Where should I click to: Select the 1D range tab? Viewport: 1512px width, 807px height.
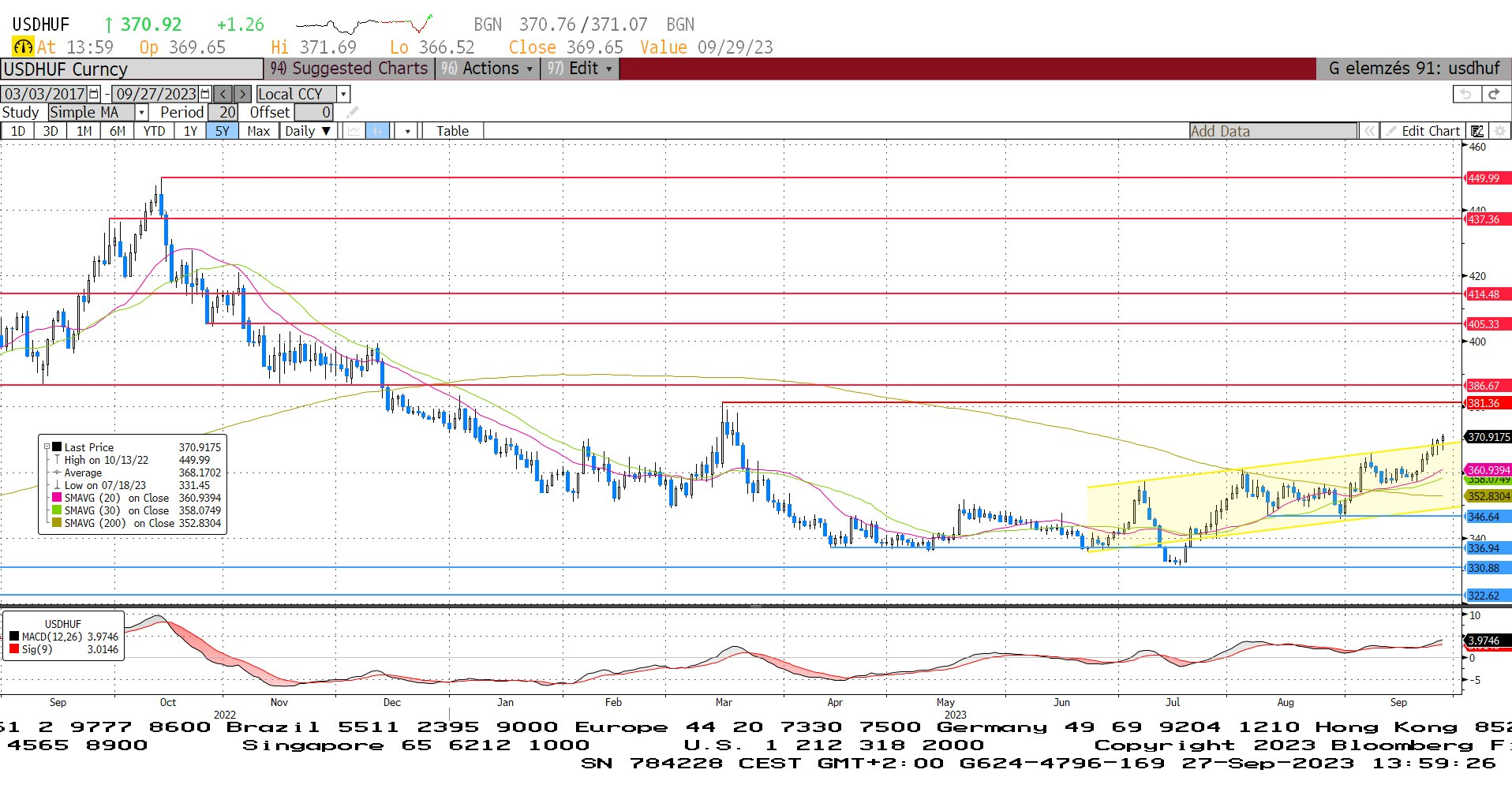pos(18,131)
